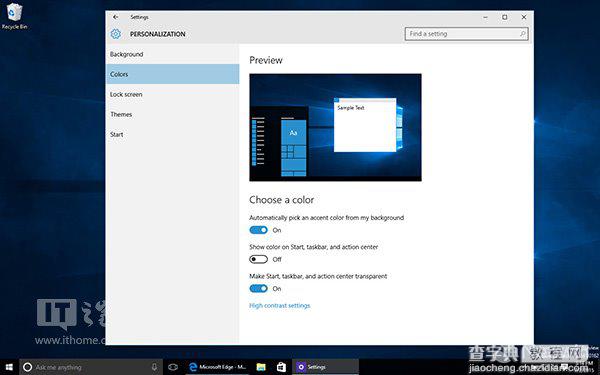Click the color preview image
This screenshot has height=375, width=600.
tap(335, 127)
